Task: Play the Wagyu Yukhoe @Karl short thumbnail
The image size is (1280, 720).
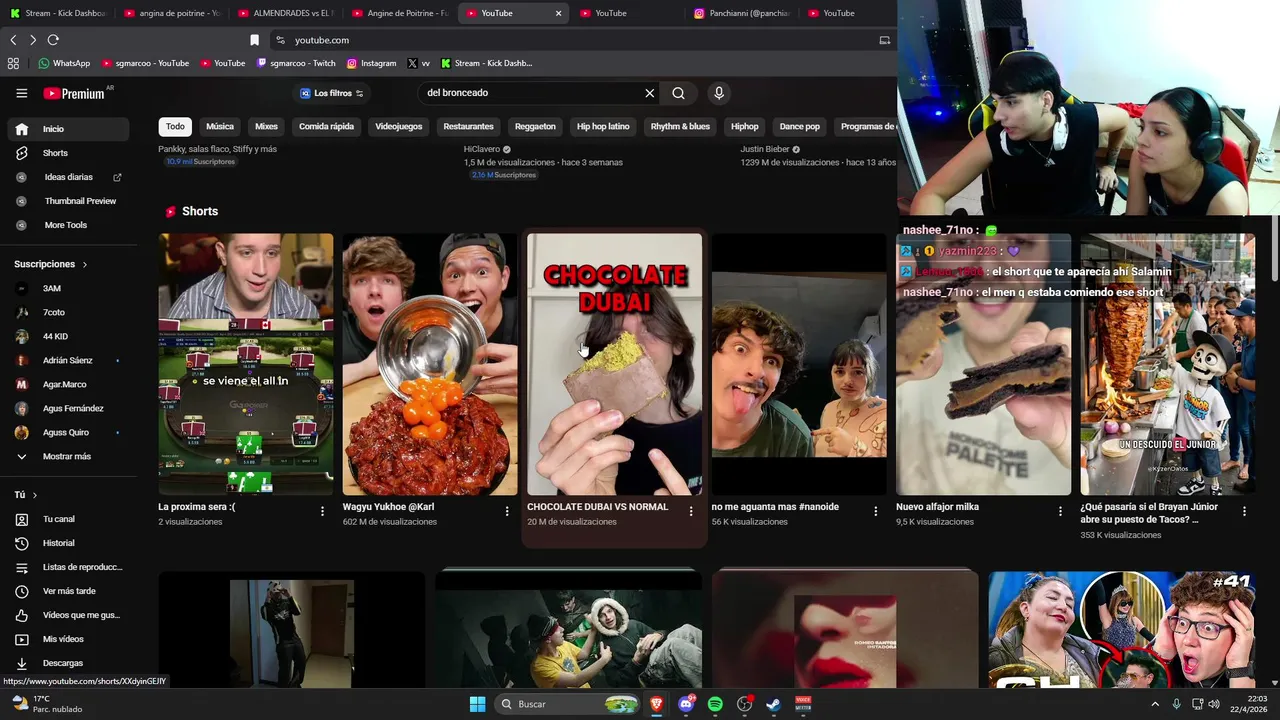Action: tap(430, 364)
